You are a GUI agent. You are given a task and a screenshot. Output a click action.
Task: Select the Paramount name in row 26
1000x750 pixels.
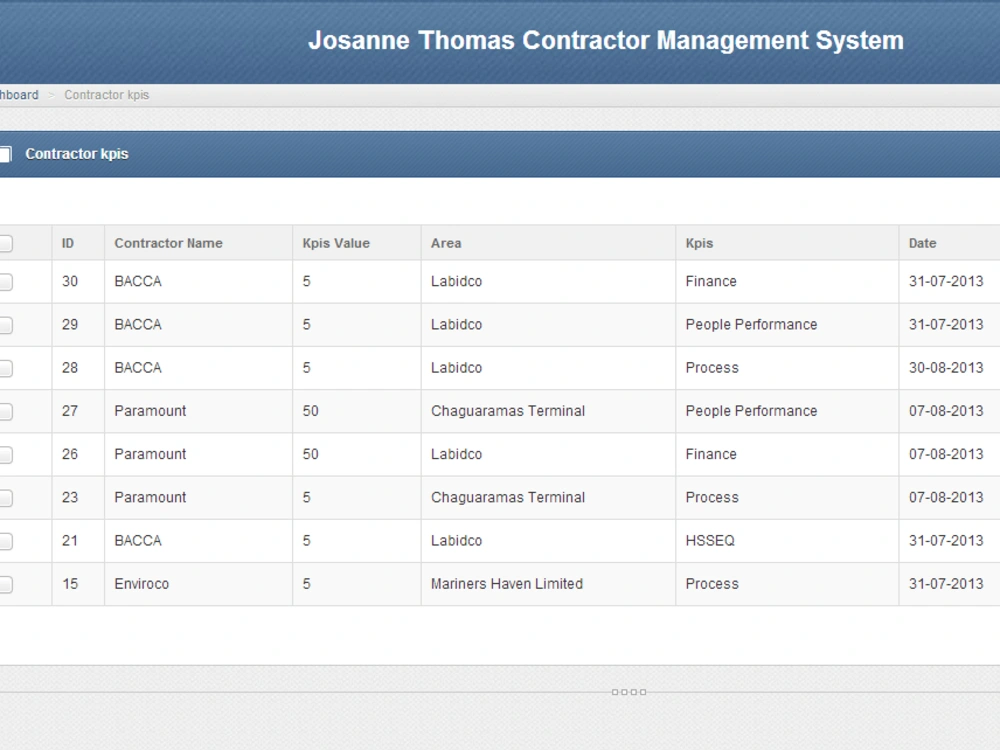pos(150,454)
